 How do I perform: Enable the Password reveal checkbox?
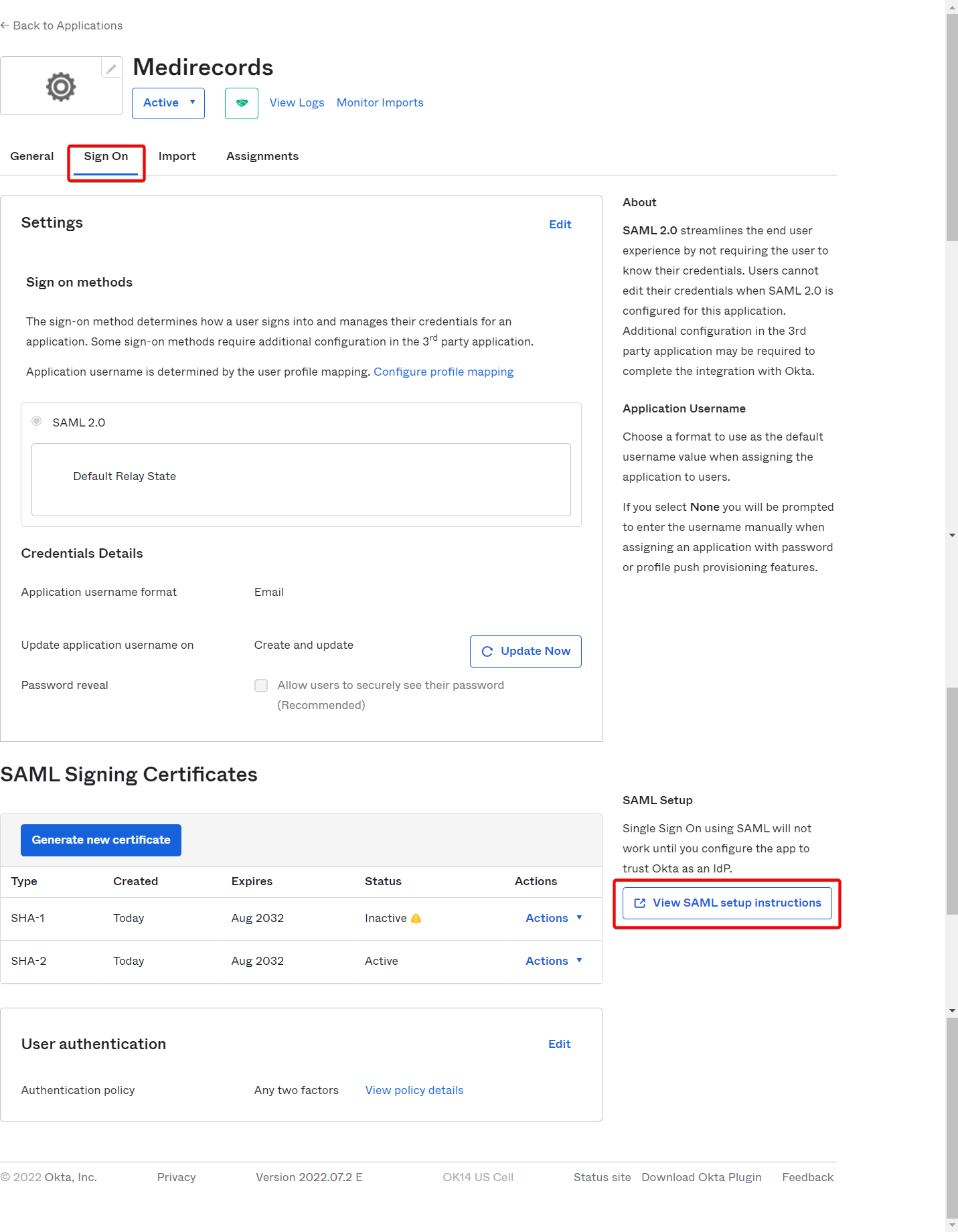[261, 686]
